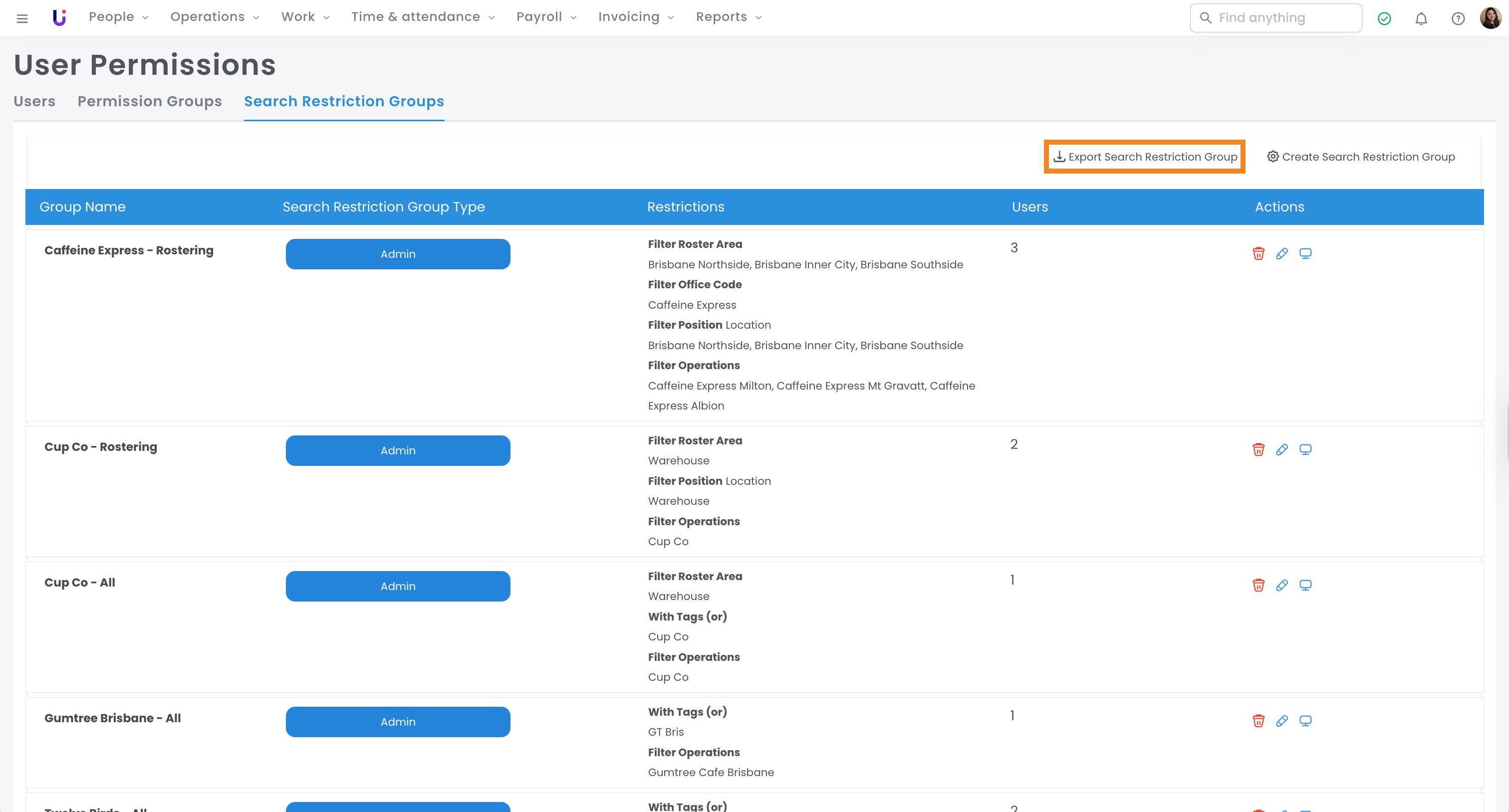Open the help question mark icon

point(1458,18)
